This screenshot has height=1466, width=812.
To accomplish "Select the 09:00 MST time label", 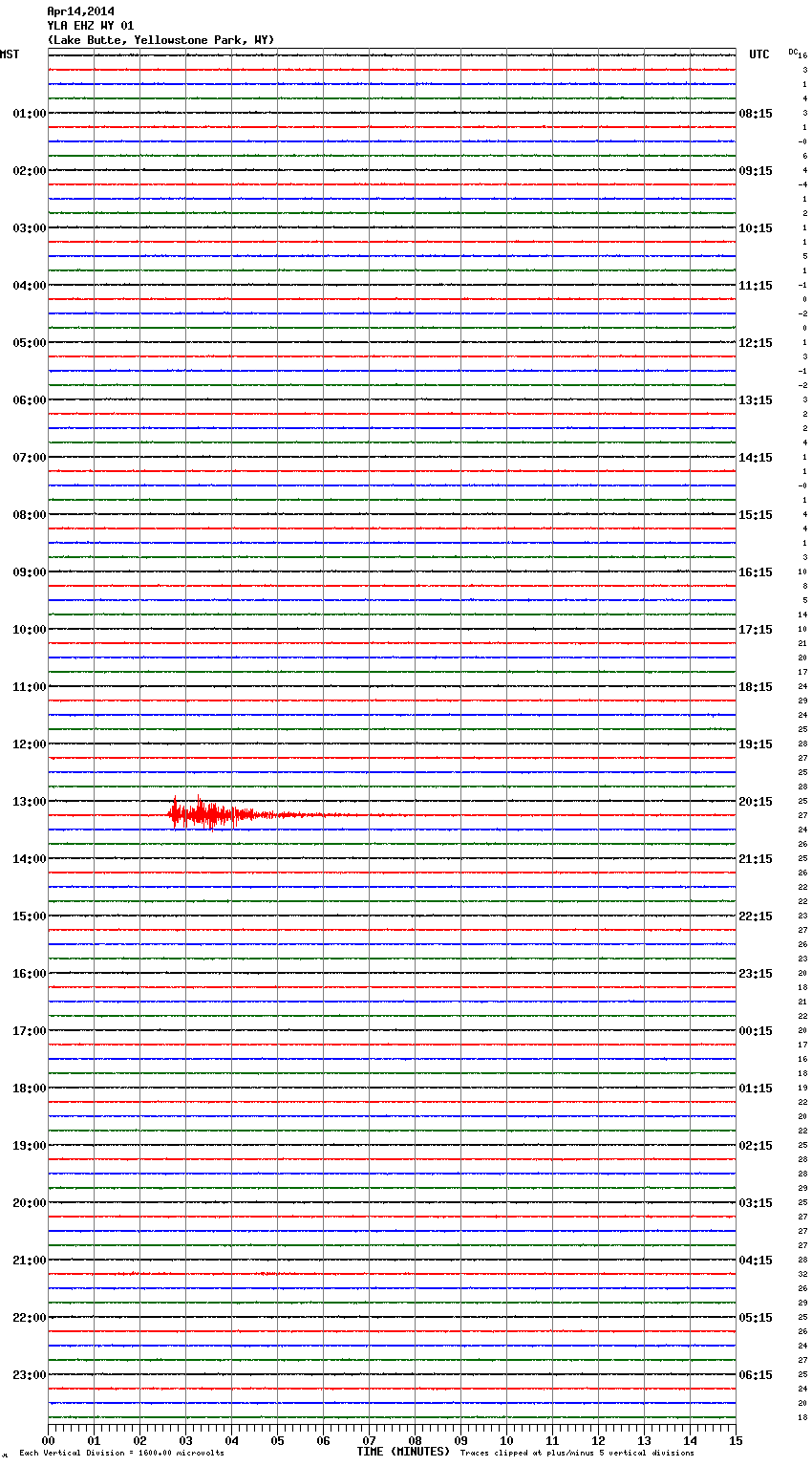I will [29, 572].
